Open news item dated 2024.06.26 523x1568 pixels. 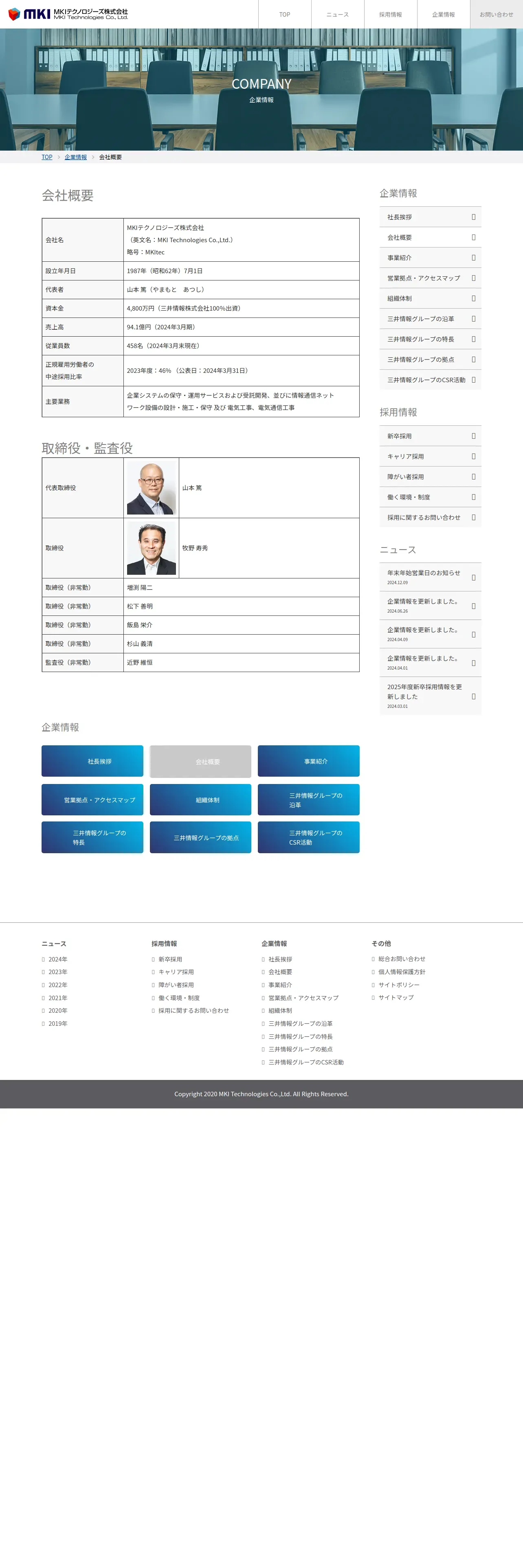point(430,606)
